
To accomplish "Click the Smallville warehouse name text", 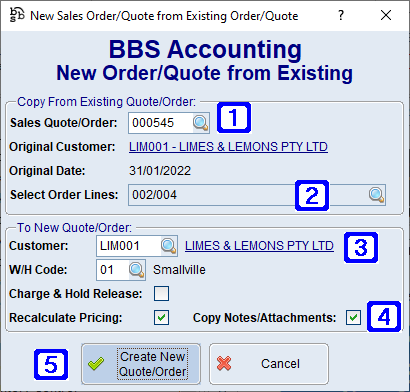I will coord(179,270).
